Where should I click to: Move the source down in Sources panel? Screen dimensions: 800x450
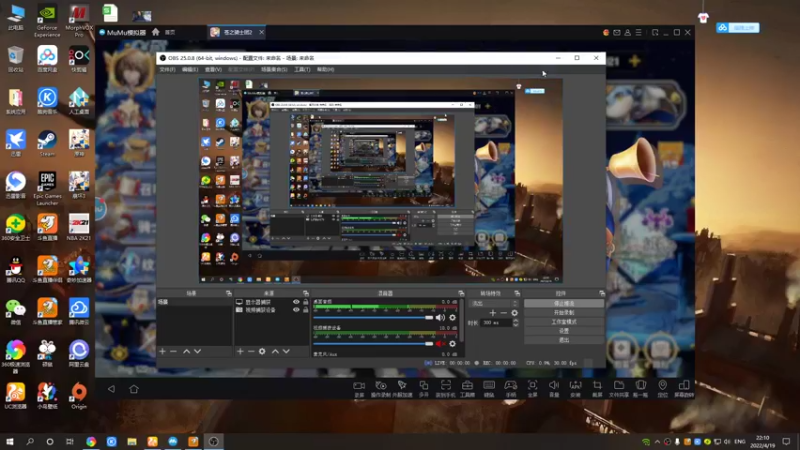[286, 352]
